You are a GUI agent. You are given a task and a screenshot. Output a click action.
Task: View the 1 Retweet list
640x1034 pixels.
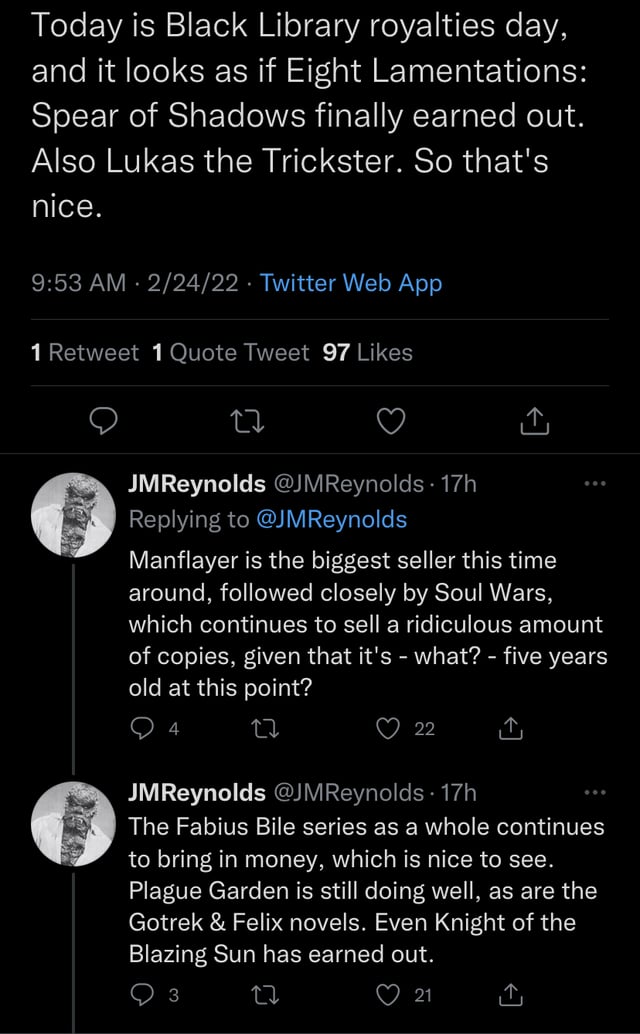coord(85,352)
